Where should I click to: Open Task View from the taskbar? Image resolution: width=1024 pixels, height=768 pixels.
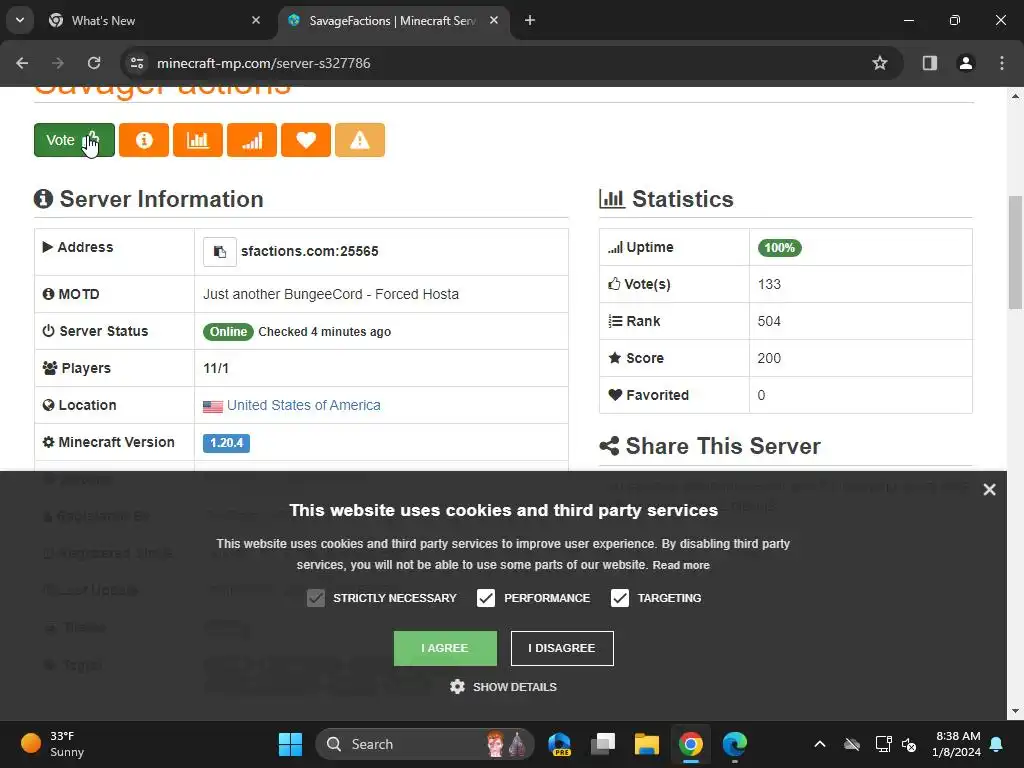603,744
